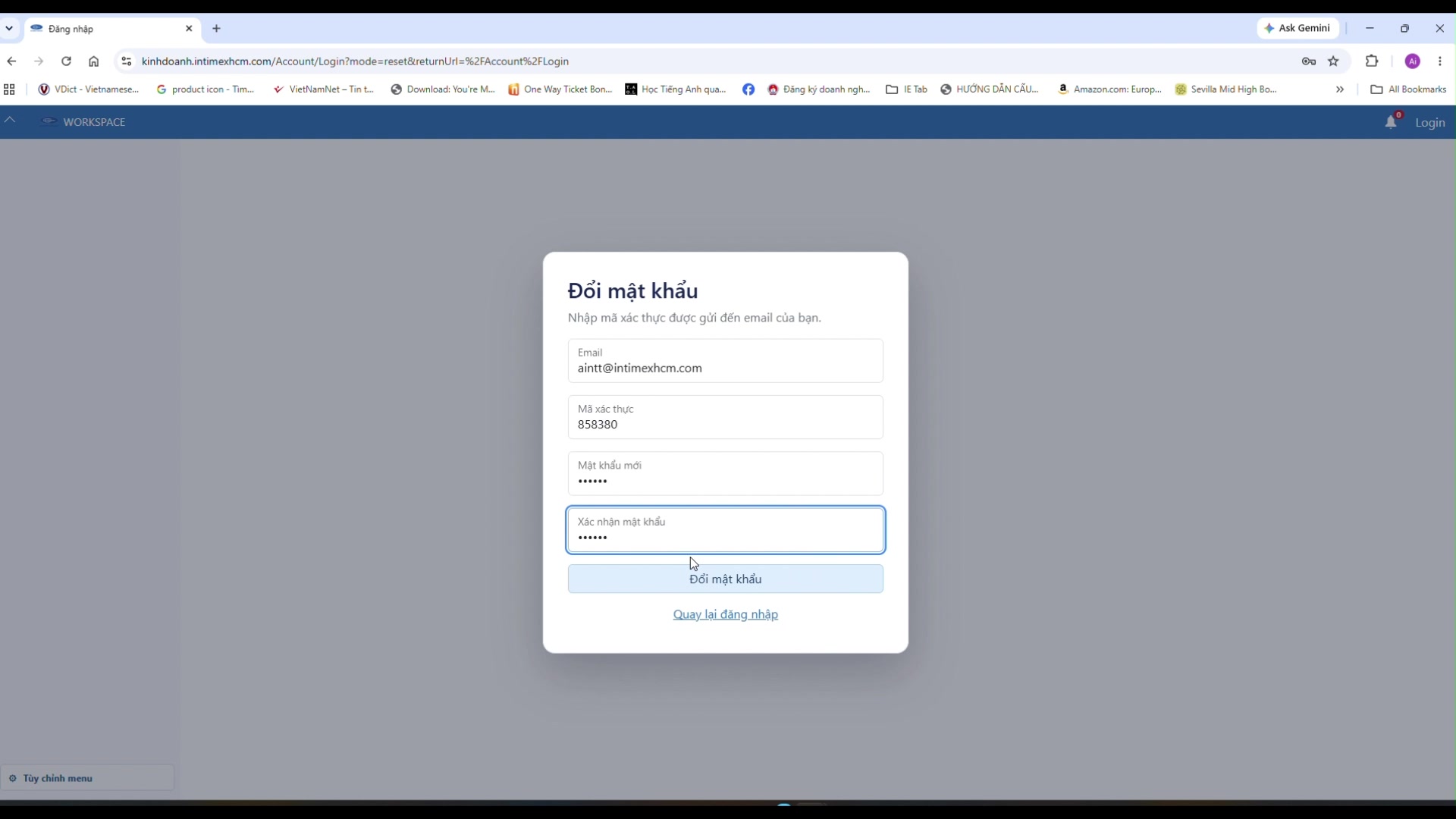
Task: Open Extensions puzzle icon
Action: point(1372,61)
